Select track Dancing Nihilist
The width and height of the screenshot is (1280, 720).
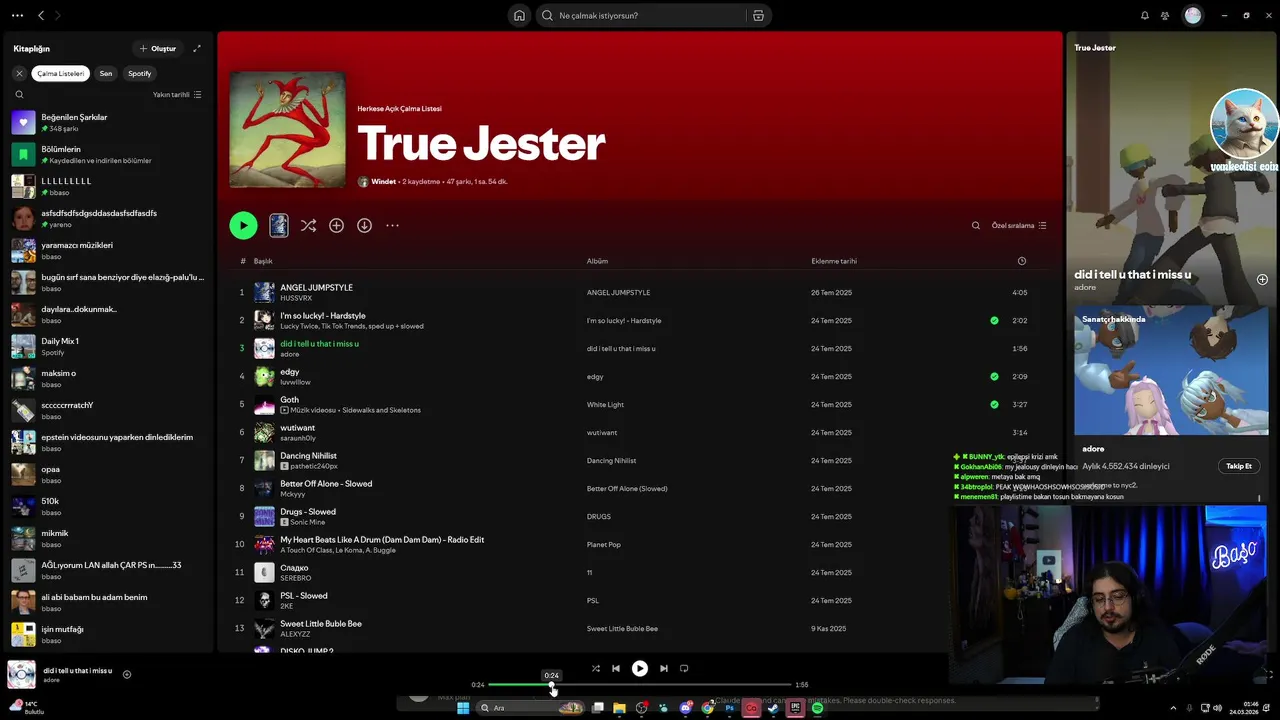click(x=308, y=455)
